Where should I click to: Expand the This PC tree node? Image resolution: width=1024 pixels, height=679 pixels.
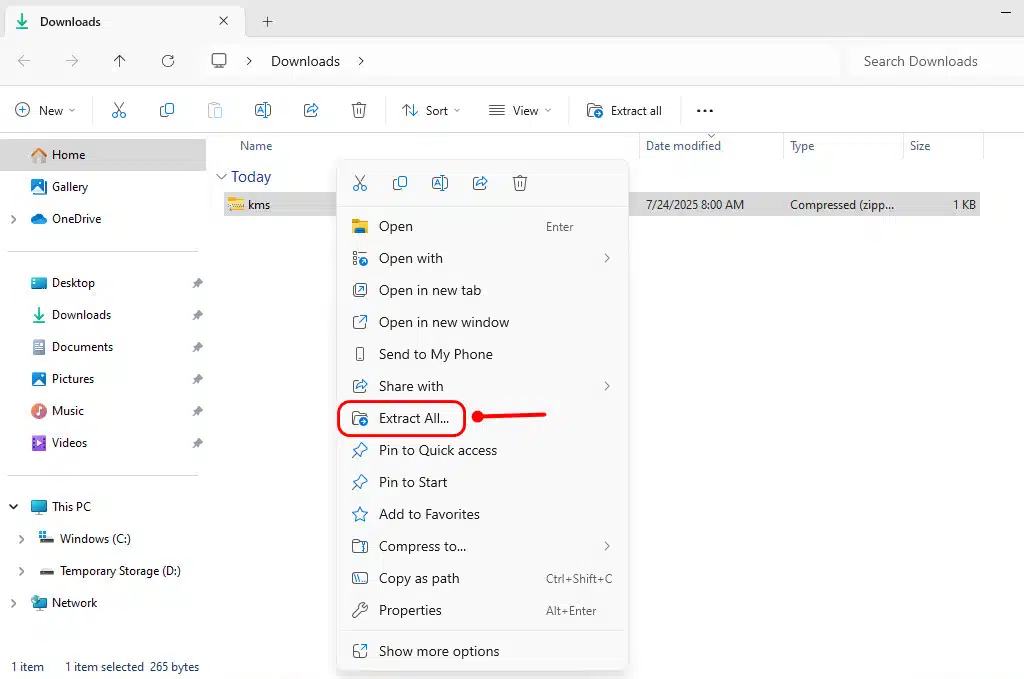point(14,507)
